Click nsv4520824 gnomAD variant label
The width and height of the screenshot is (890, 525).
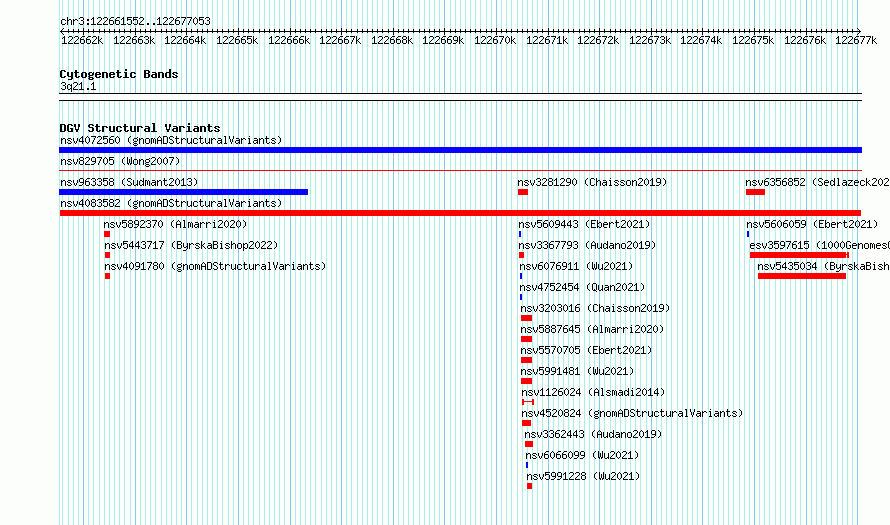pos(632,413)
